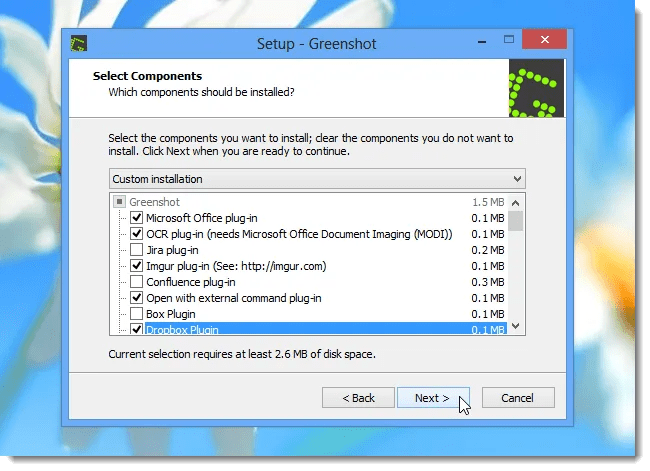Click the Greenshot root item label
650x471 pixels.
(x=155, y=202)
